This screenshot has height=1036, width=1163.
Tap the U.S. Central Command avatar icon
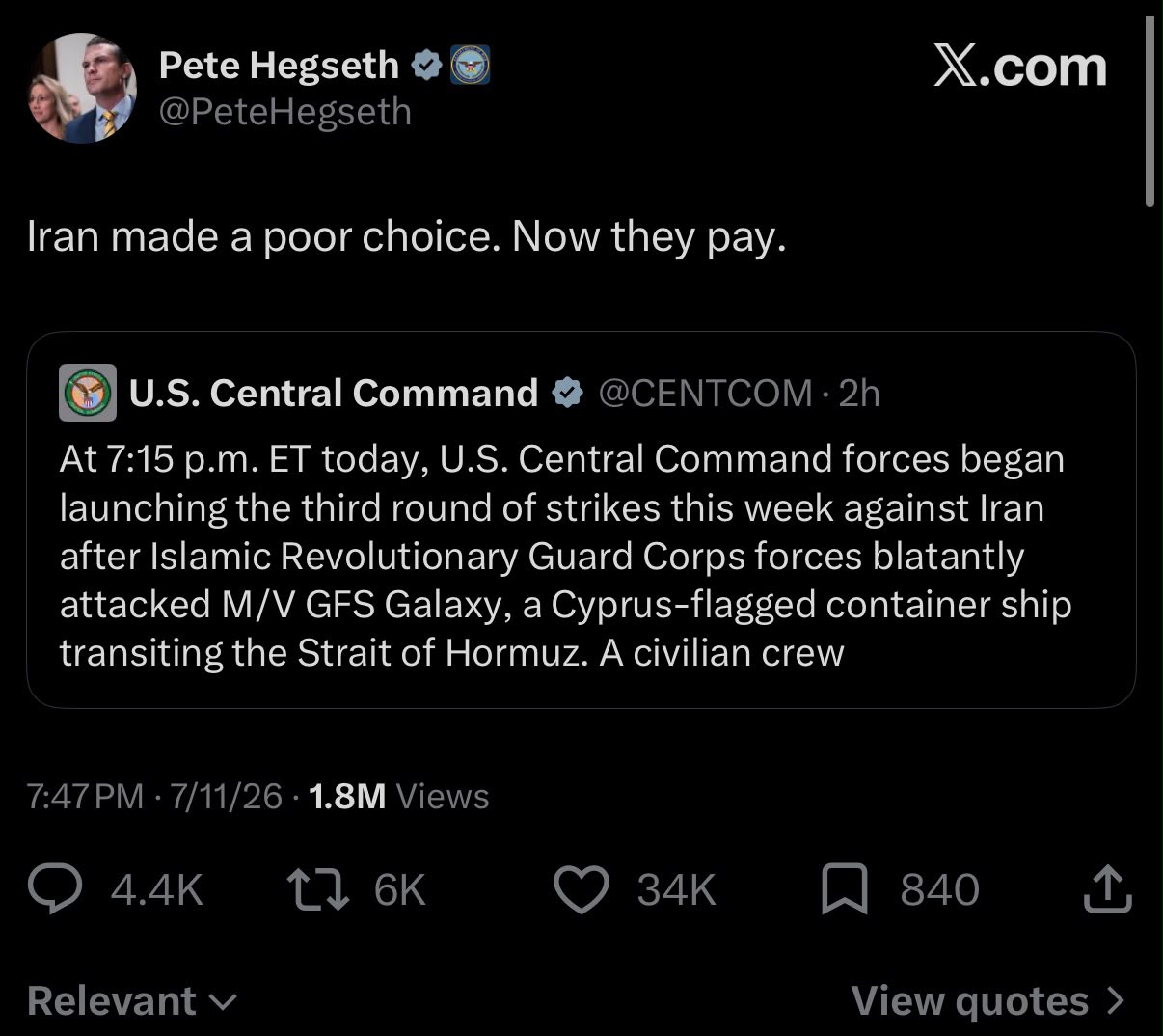click(x=89, y=393)
